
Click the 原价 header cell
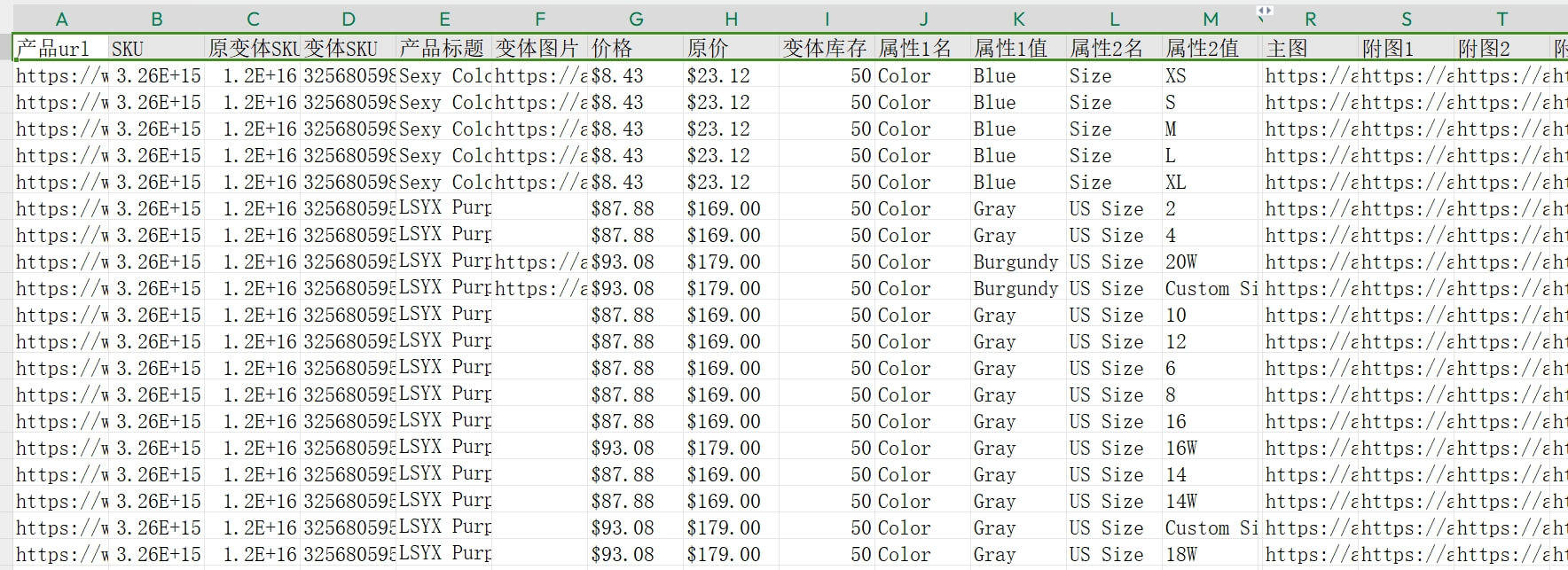tap(732, 48)
